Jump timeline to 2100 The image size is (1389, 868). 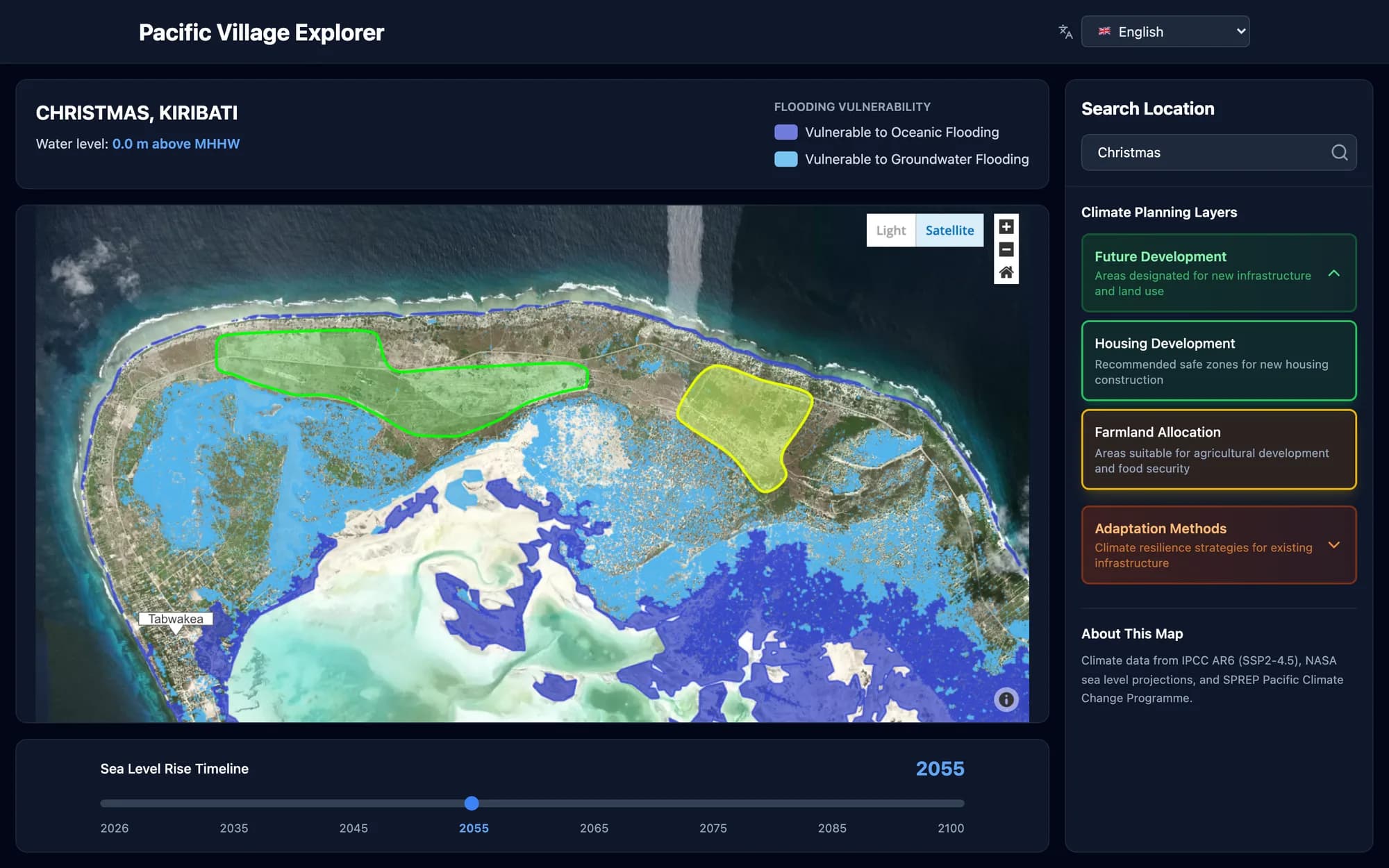(x=951, y=828)
